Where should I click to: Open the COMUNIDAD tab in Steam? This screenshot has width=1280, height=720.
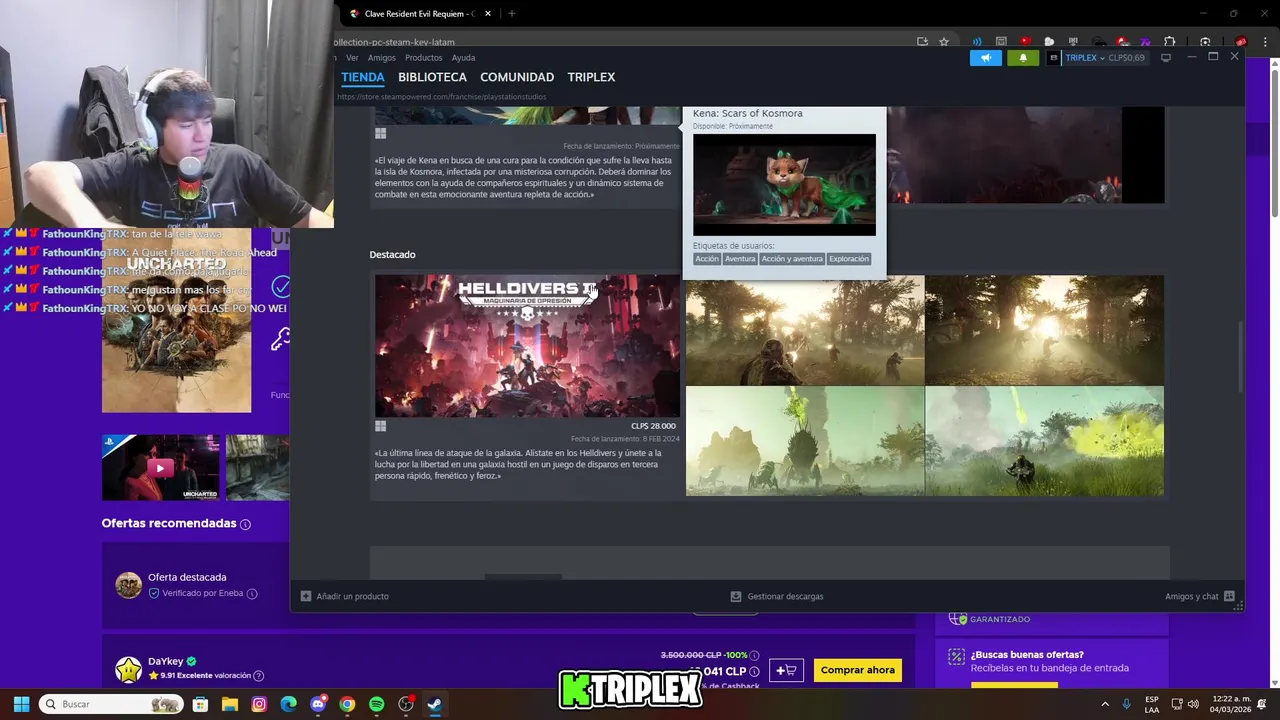[x=517, y=77]
